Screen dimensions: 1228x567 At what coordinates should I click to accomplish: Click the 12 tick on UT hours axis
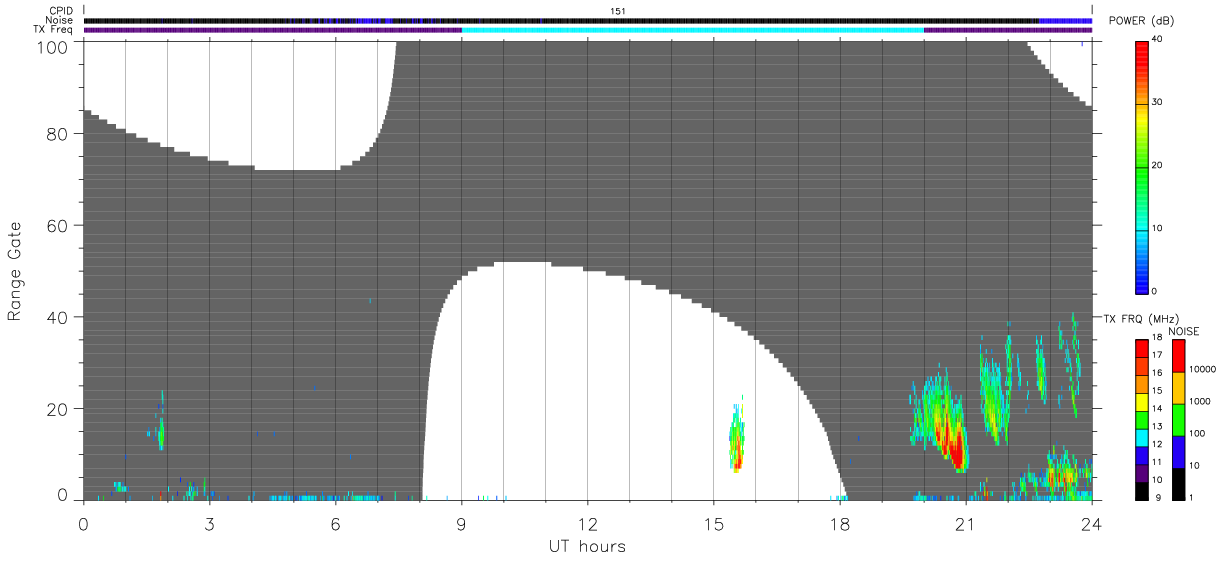click(x=587, y=523)
